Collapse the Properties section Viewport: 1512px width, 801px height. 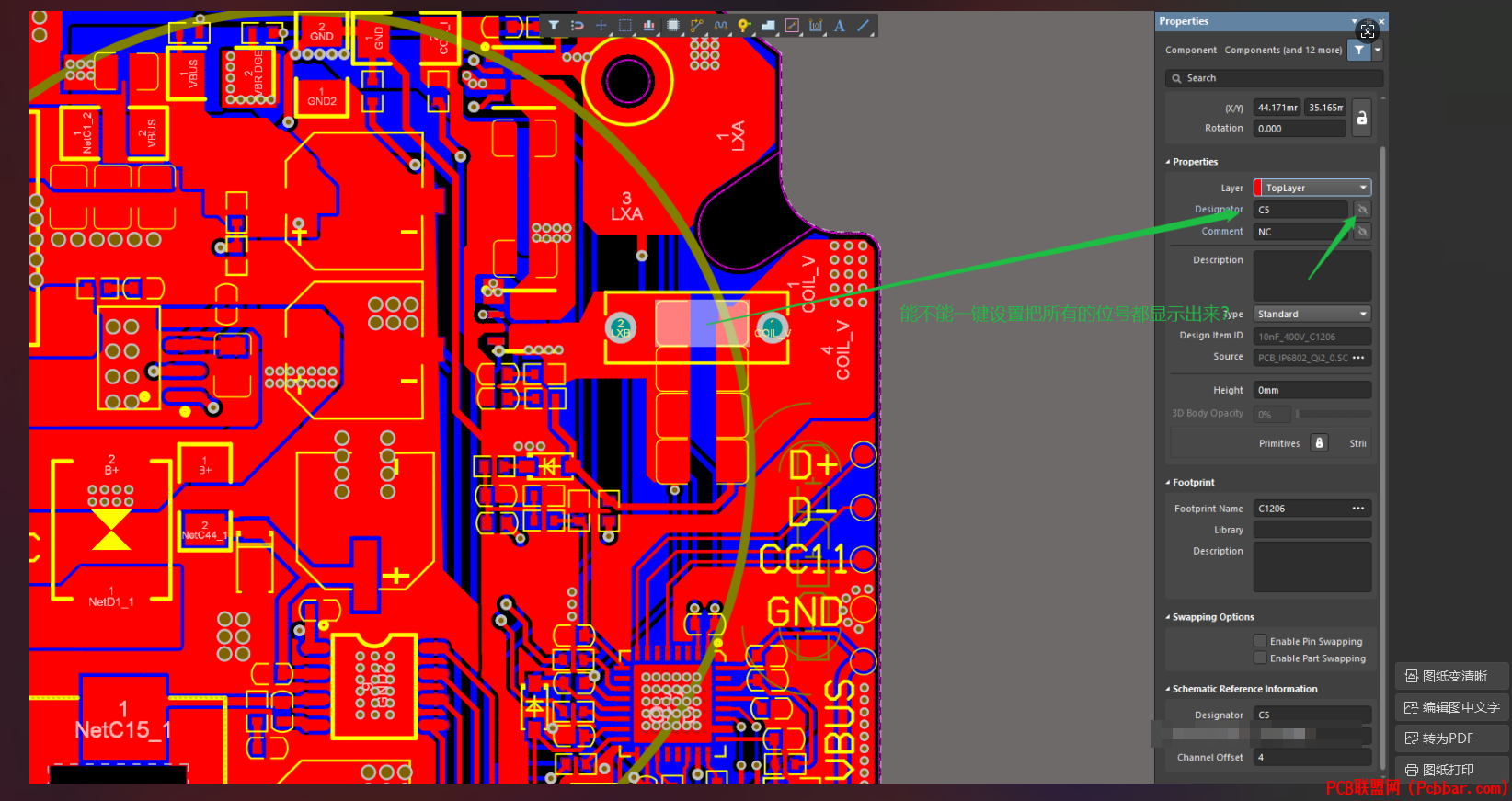coord(1169,162)
